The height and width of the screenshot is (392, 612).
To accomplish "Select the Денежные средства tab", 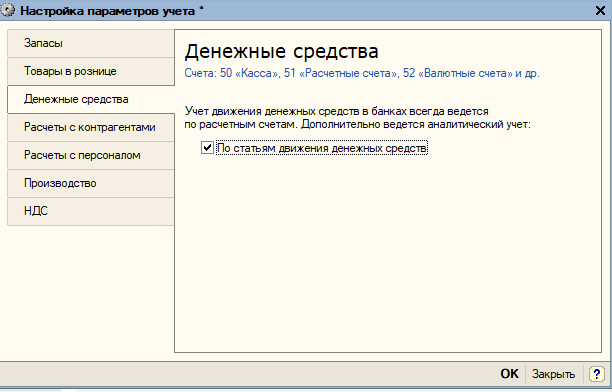I will click(x=91, y=100).
